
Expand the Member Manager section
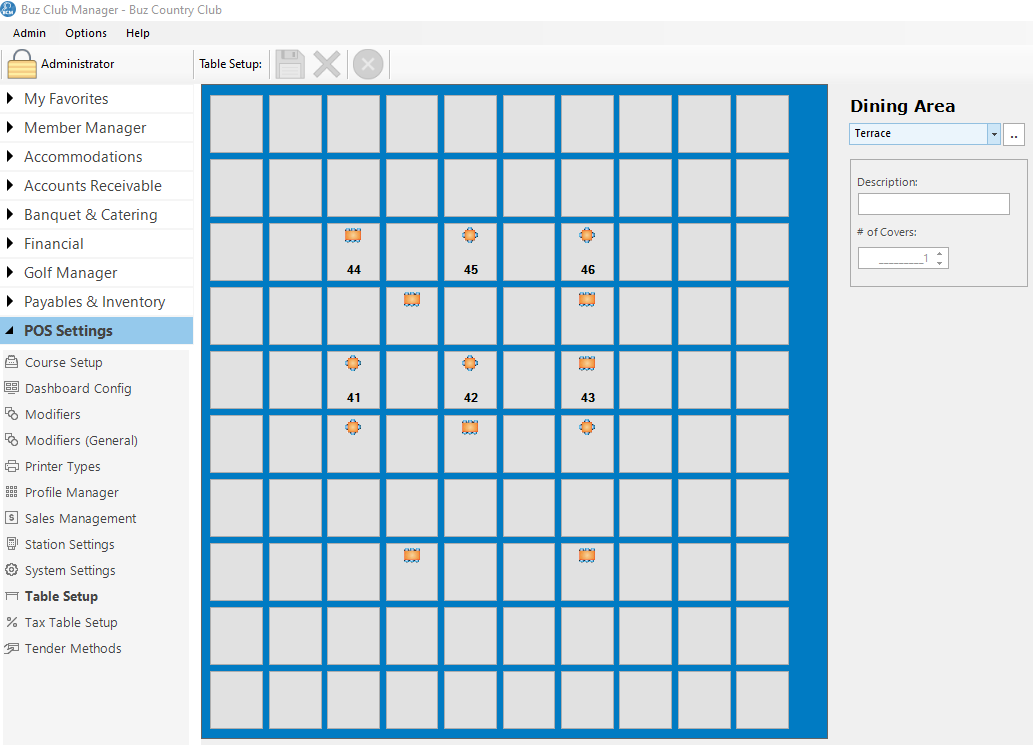coord(85,128)
